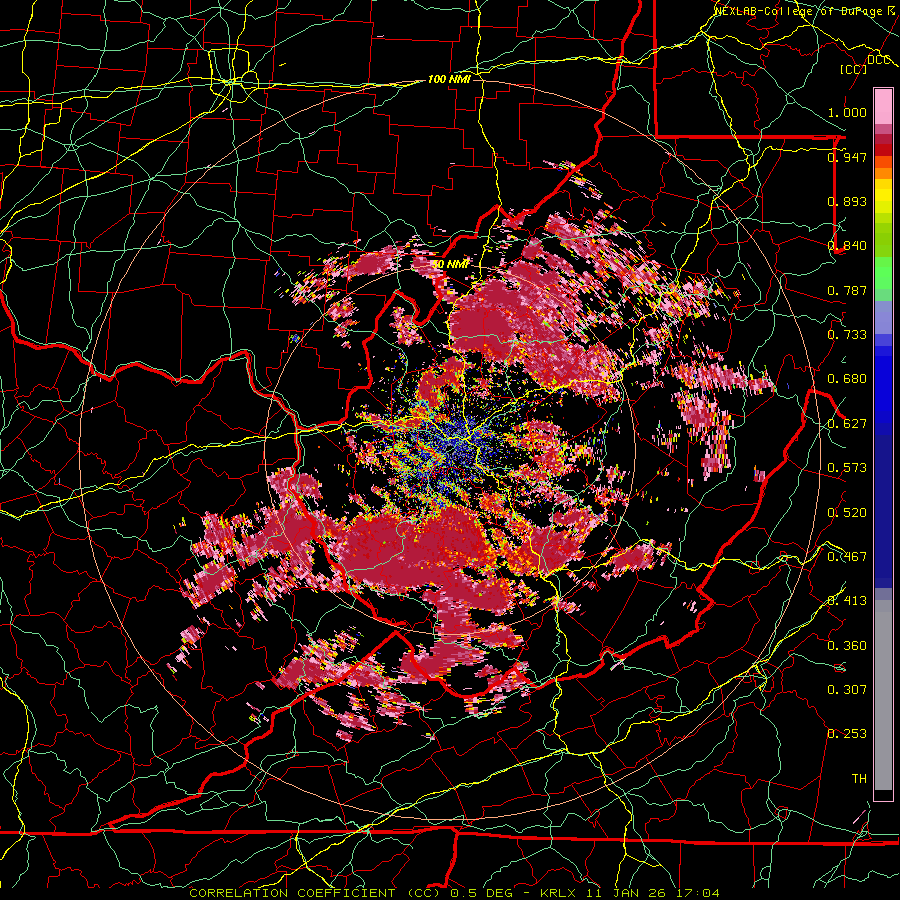Click the 0.680 scale value
Image resolution: width=900 pixels, height=900 pixels.
coord(847,379)
